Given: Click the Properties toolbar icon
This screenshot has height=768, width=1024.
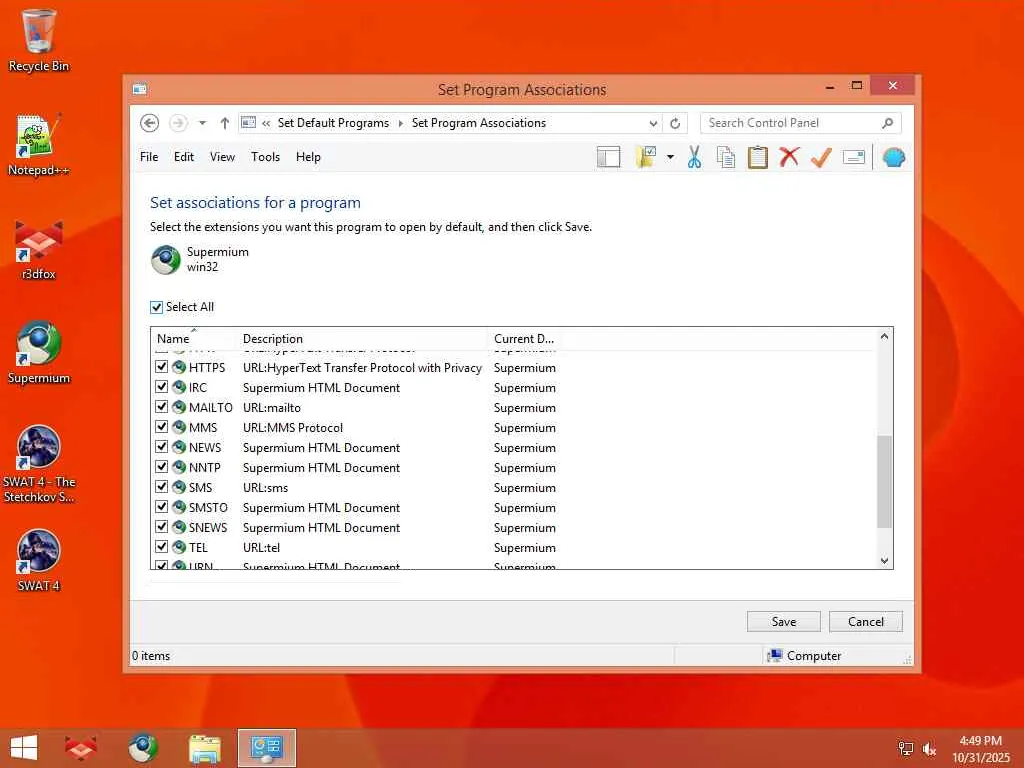Looking at the screenshot, I should 854,157.
